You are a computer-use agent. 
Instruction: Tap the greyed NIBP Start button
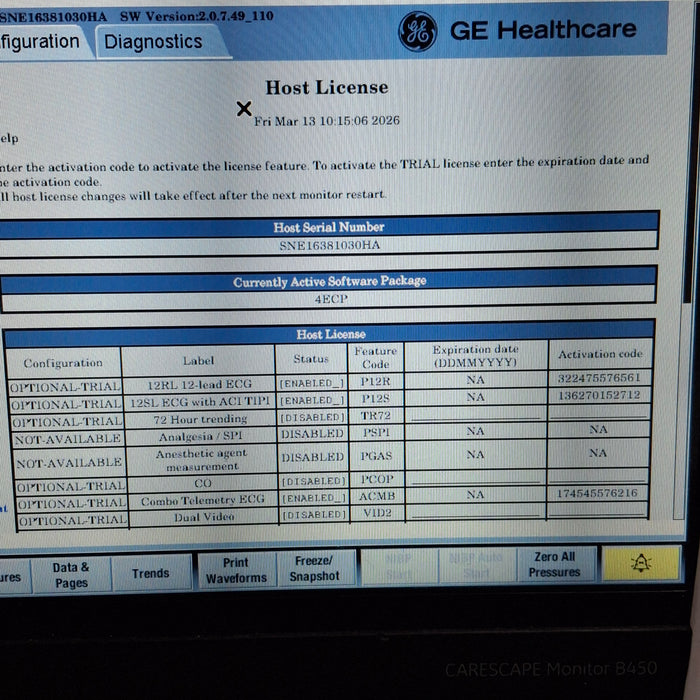click(399, 567)
